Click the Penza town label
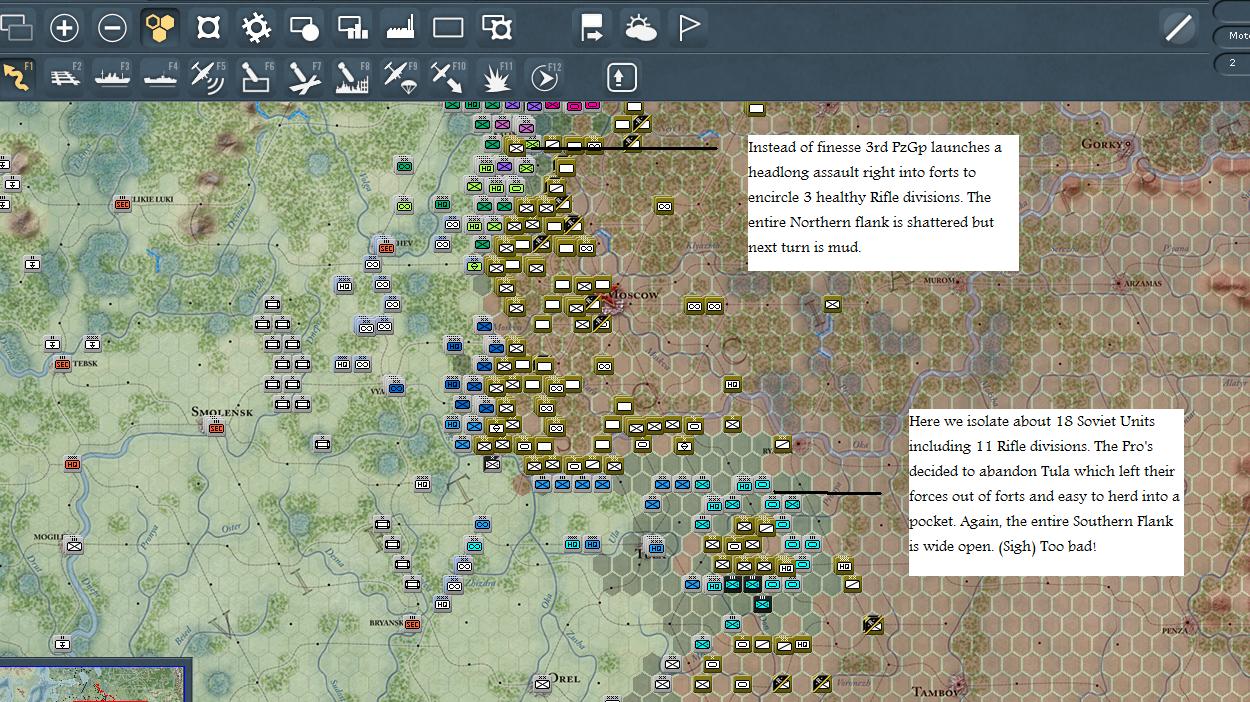The image size is (1250, 702). 1175,630
